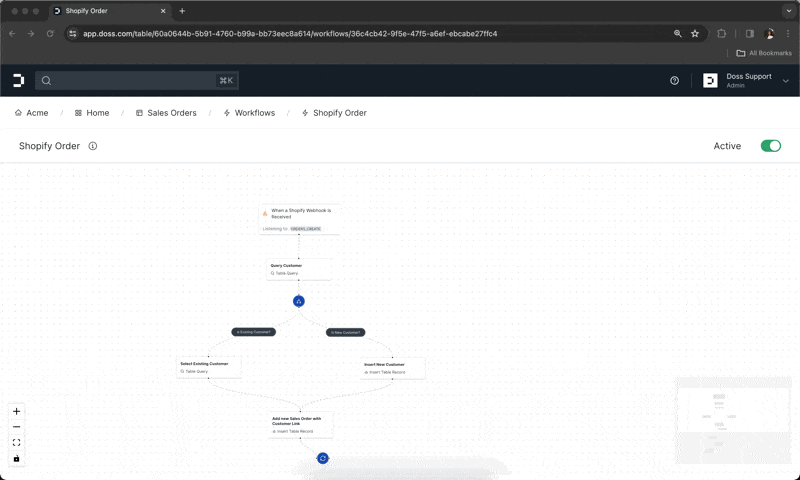The width and height of the screenshot is (800, 480).
Task: Click the workflow minimap
Action: (733, 420)
